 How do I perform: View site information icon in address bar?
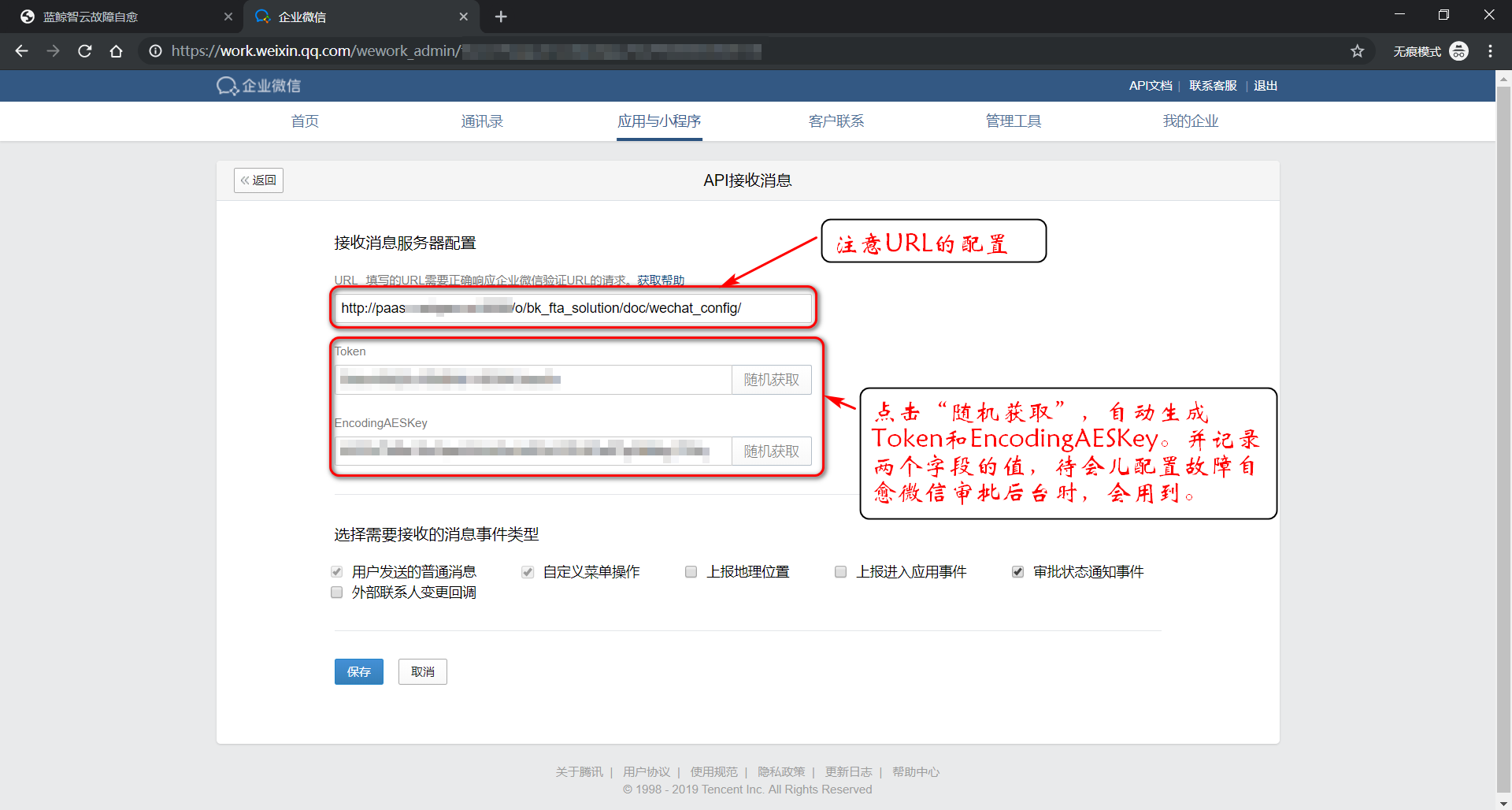tap(156, 51)
